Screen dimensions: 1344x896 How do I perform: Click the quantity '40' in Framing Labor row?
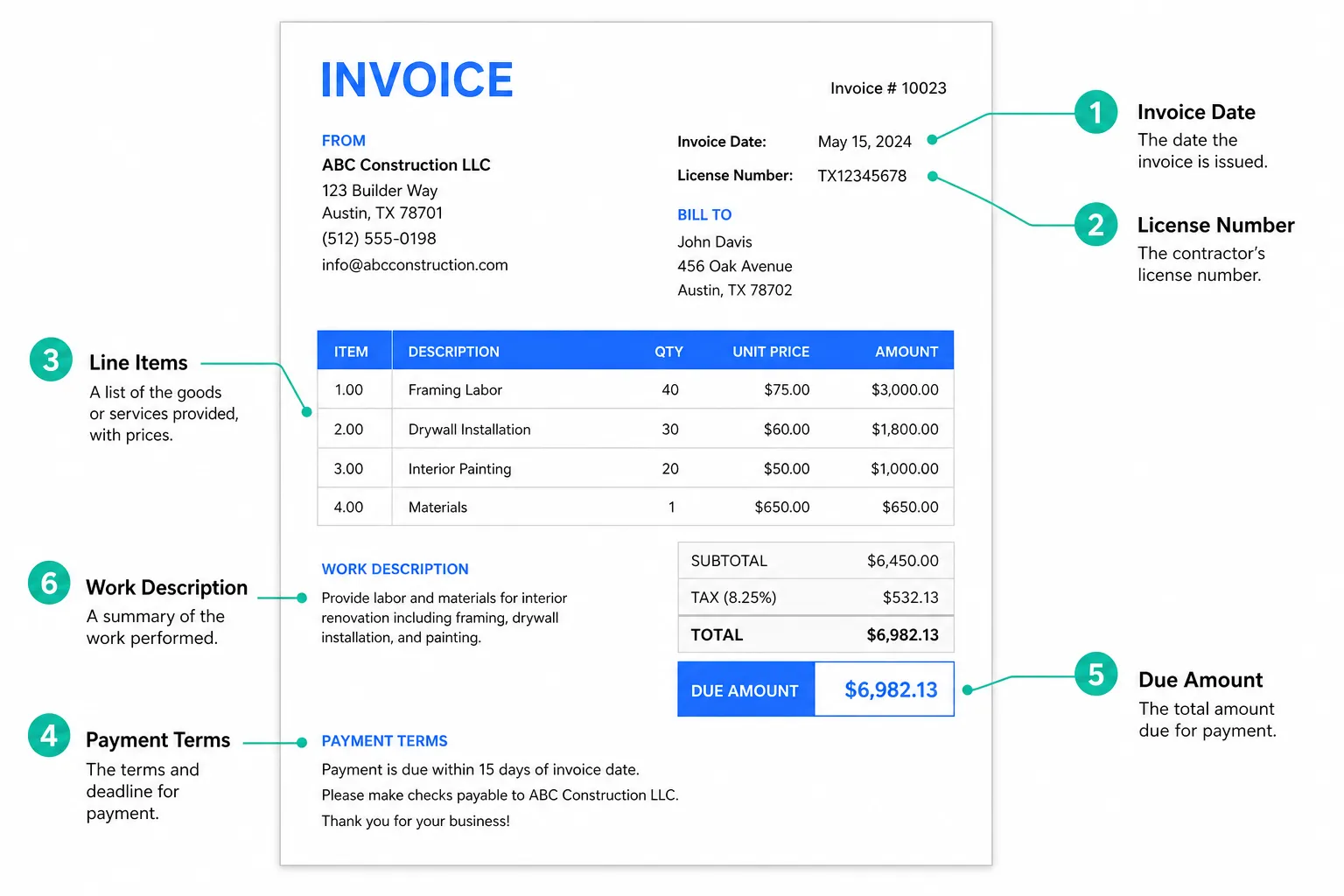tap(670, 390)
